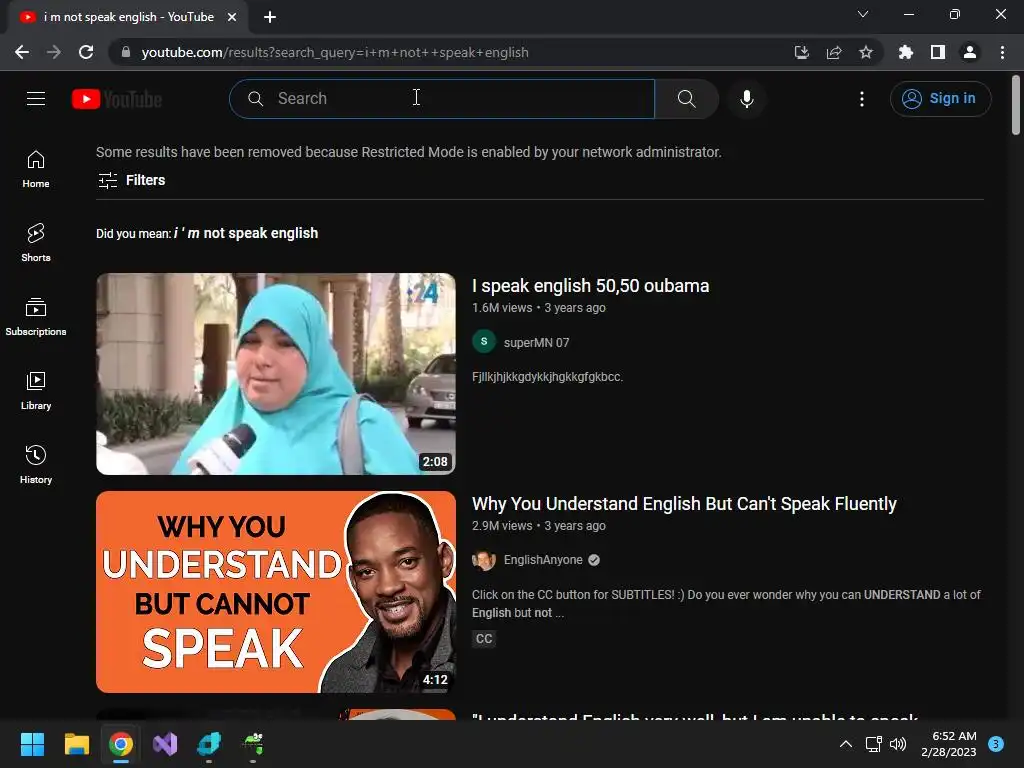Click the share this page icon
This screenshot has height=768, width=1024.
click(833, 52)
